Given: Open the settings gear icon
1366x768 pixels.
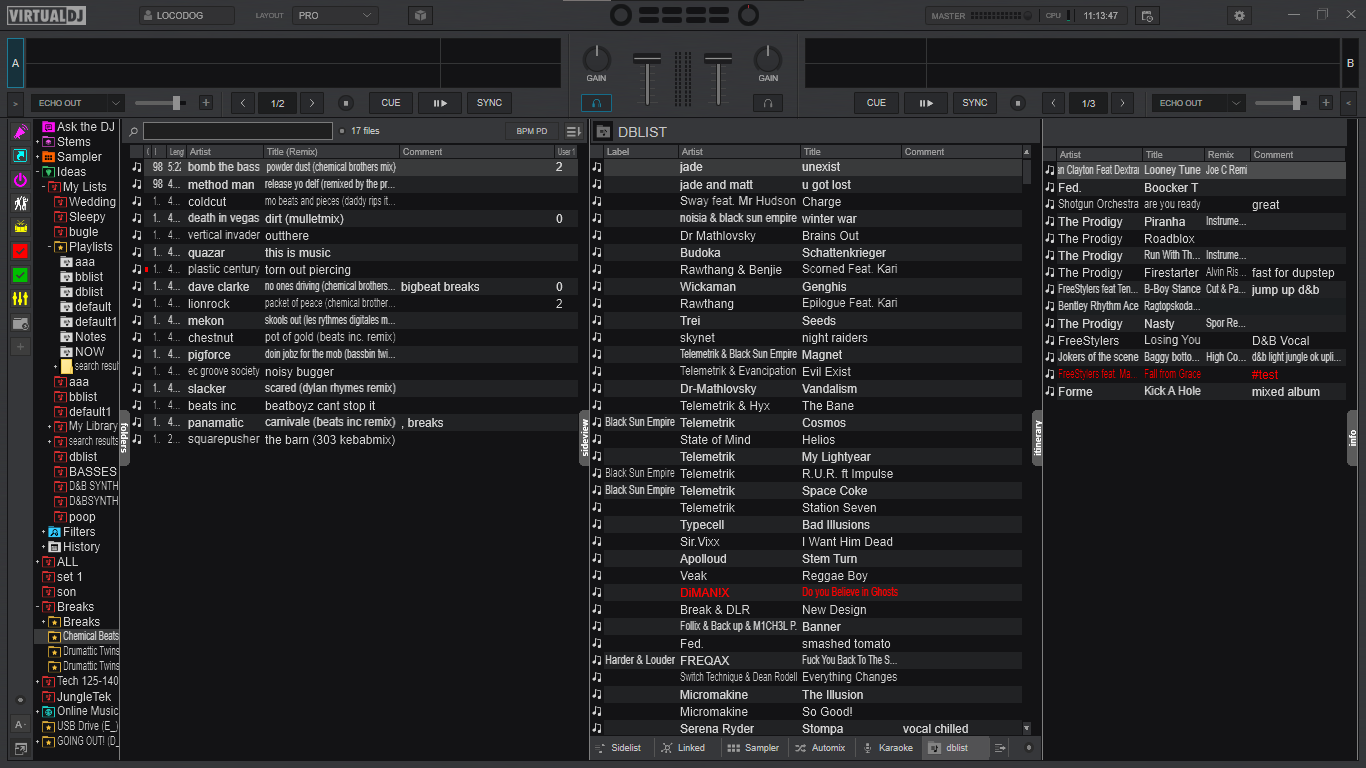Looking at the screenshot, I should coord(1240,15).
